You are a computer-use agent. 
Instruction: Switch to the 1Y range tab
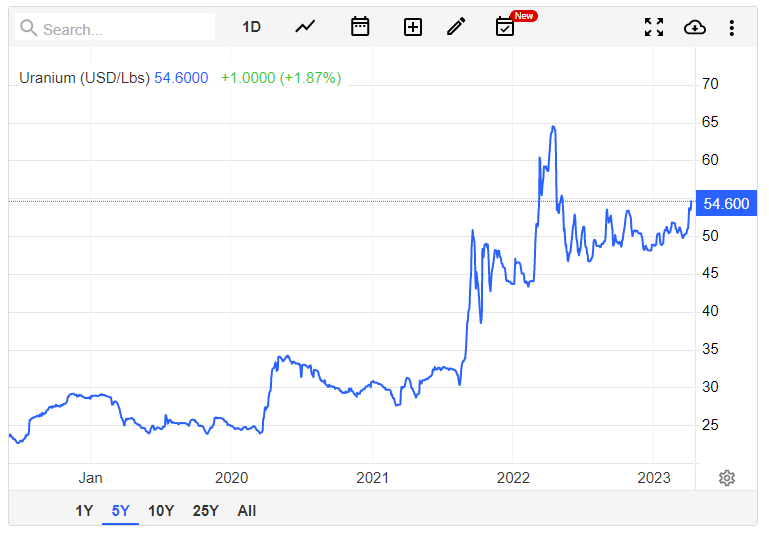coord(84,511)
